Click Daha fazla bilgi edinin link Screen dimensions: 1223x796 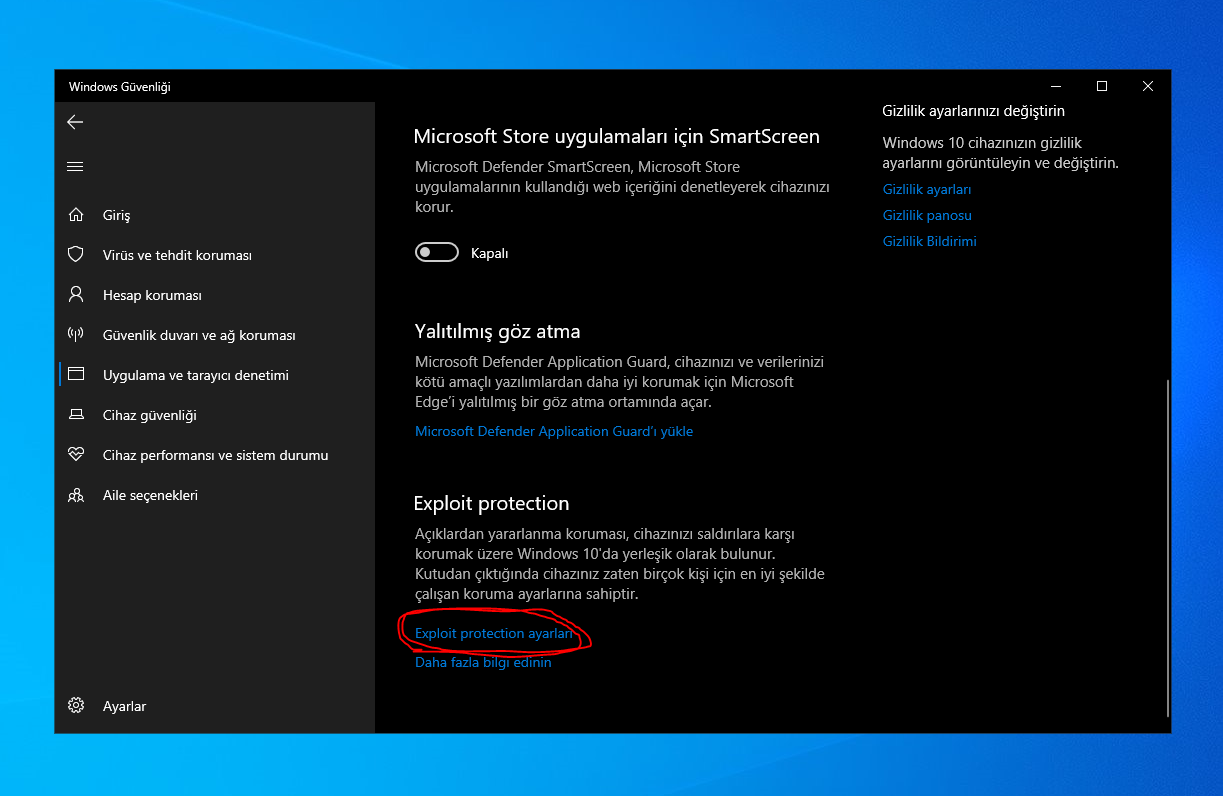(483, 662)
